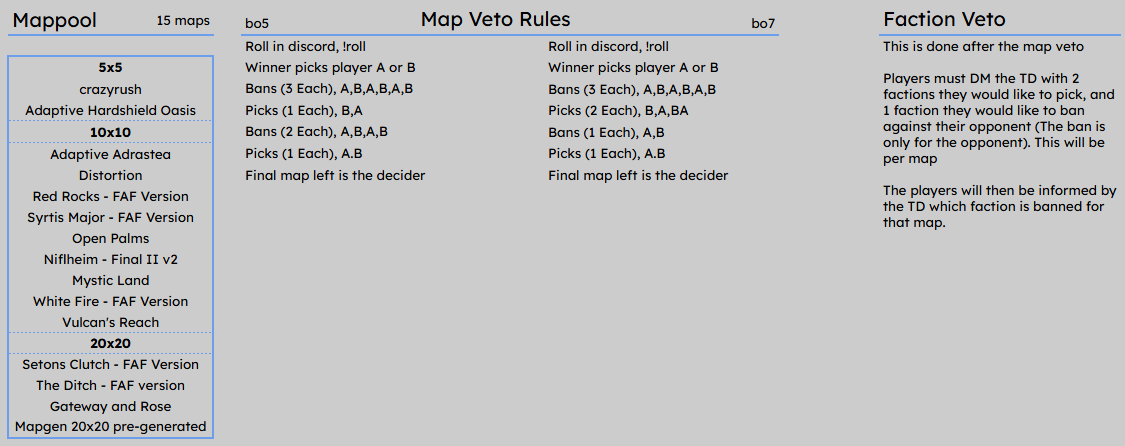The width and height of the screenshot is (1125, 446).
Task: Select the Mystic Land map
Action: point(110,280)
